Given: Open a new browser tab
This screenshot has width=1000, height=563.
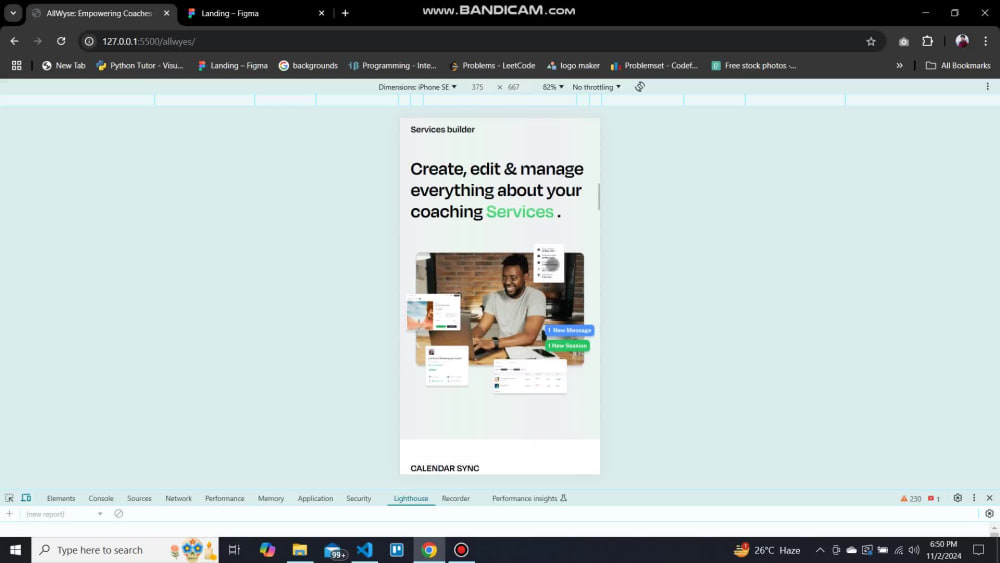Looking at the screenshot, I should (x=345, y=13).
